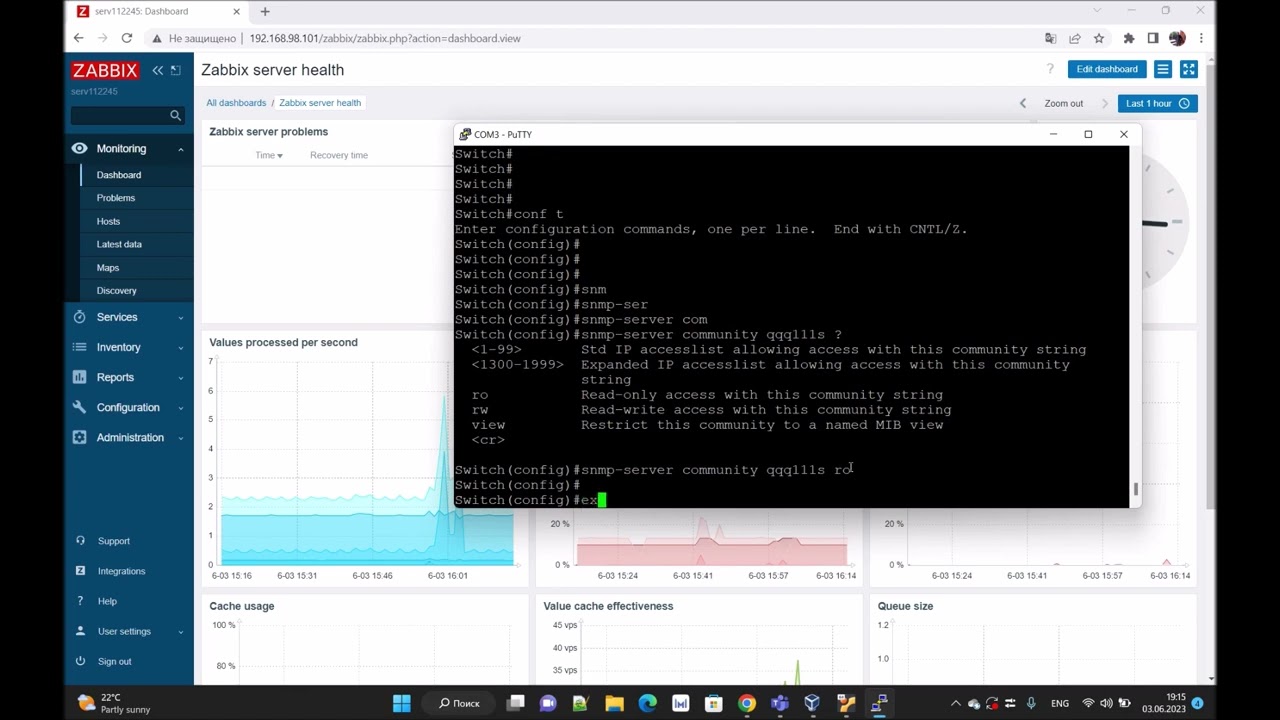Collapse the Zabbix sidebar with double-arrow icon
Viewport: 1280px width, 720px height.
[158, 70]
